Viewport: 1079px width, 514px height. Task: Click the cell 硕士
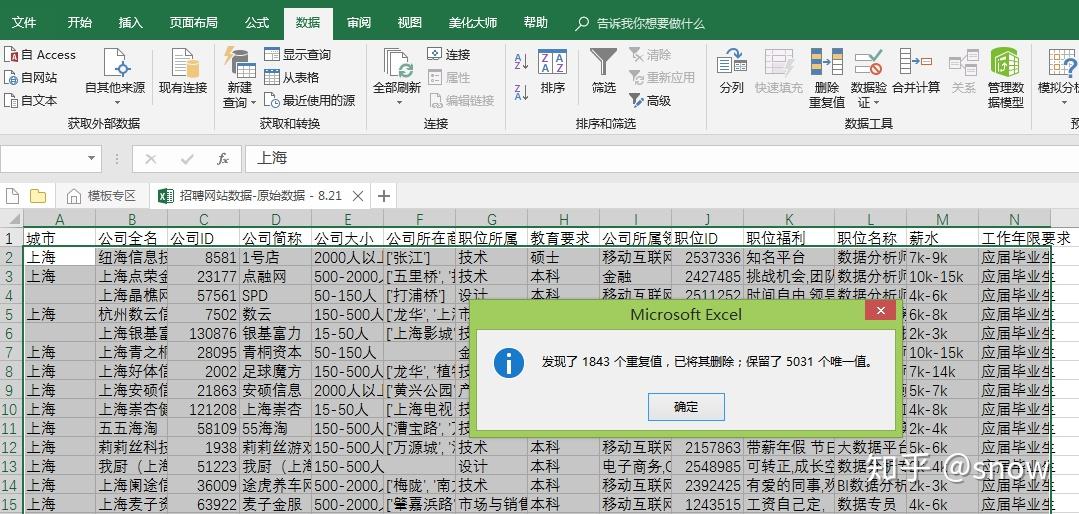563,257
